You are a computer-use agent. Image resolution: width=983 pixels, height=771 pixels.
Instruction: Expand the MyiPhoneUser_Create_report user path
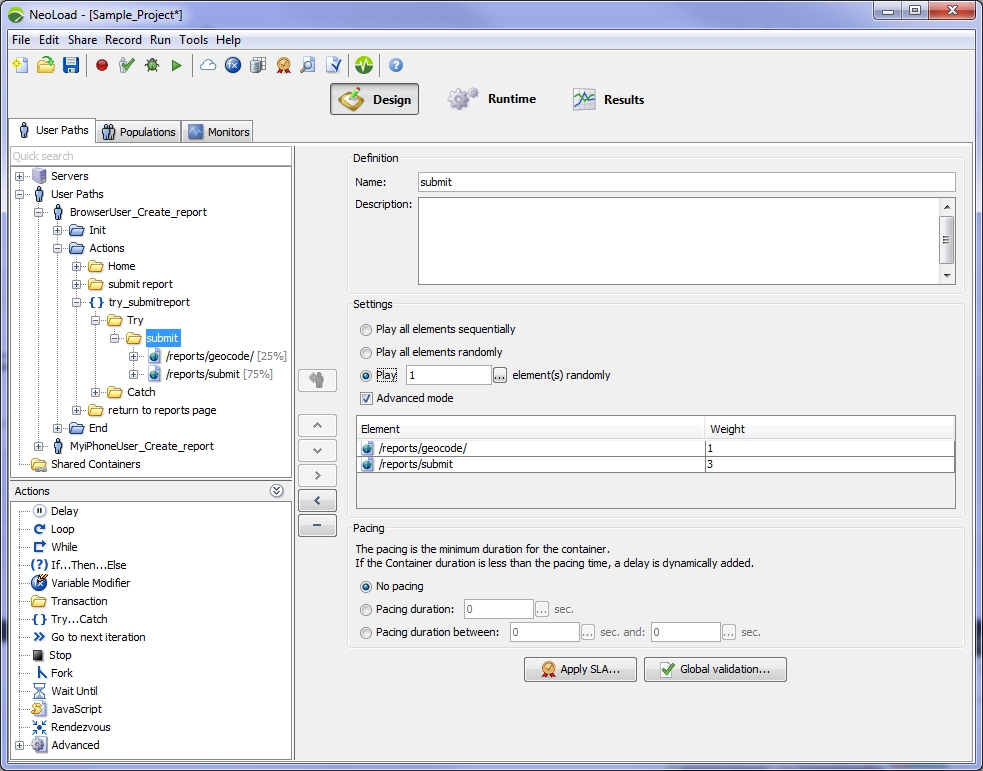40,446
